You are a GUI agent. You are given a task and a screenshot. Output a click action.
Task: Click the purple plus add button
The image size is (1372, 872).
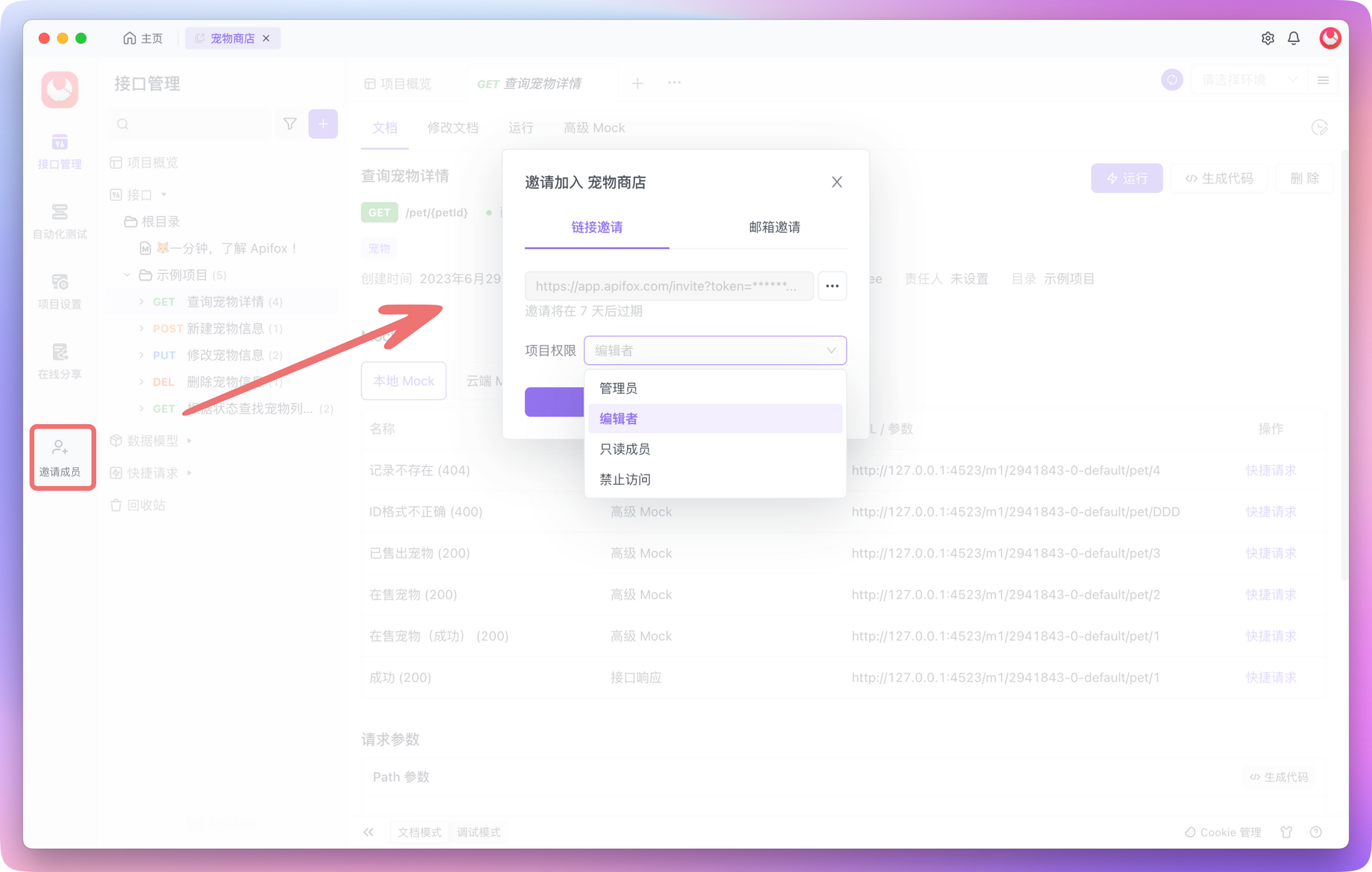pos(323,124)
